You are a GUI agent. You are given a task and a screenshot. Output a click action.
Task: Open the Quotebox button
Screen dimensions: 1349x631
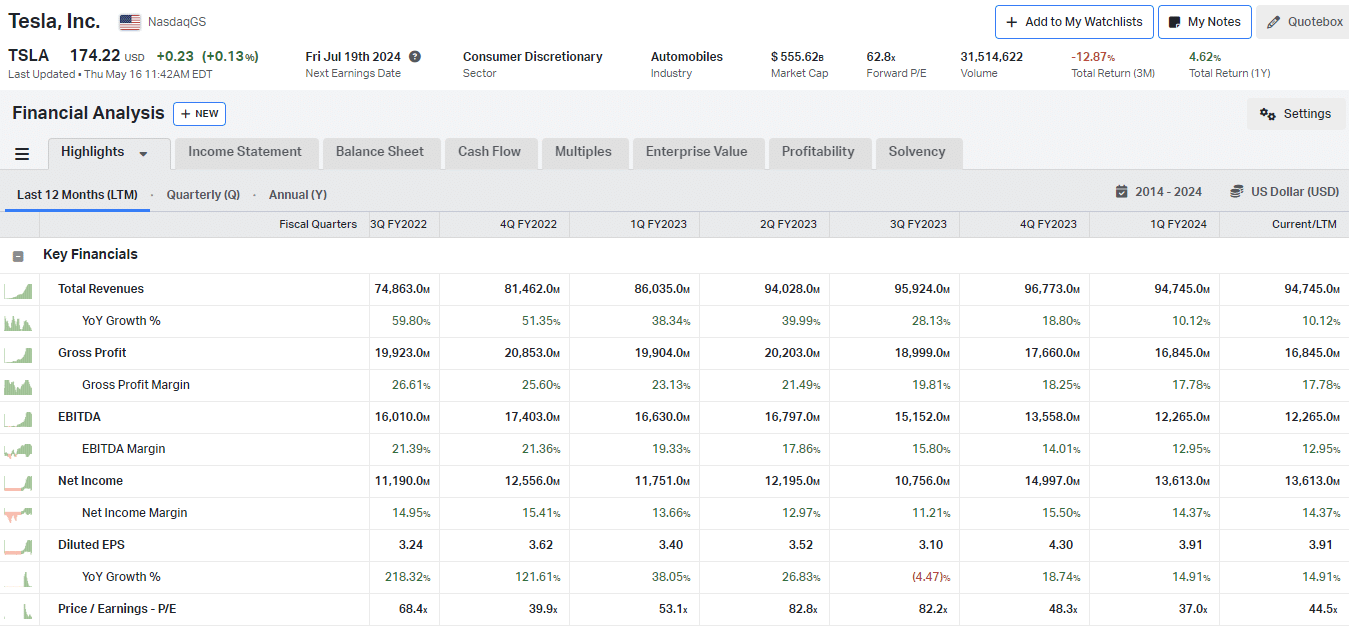pos(1303,22)
